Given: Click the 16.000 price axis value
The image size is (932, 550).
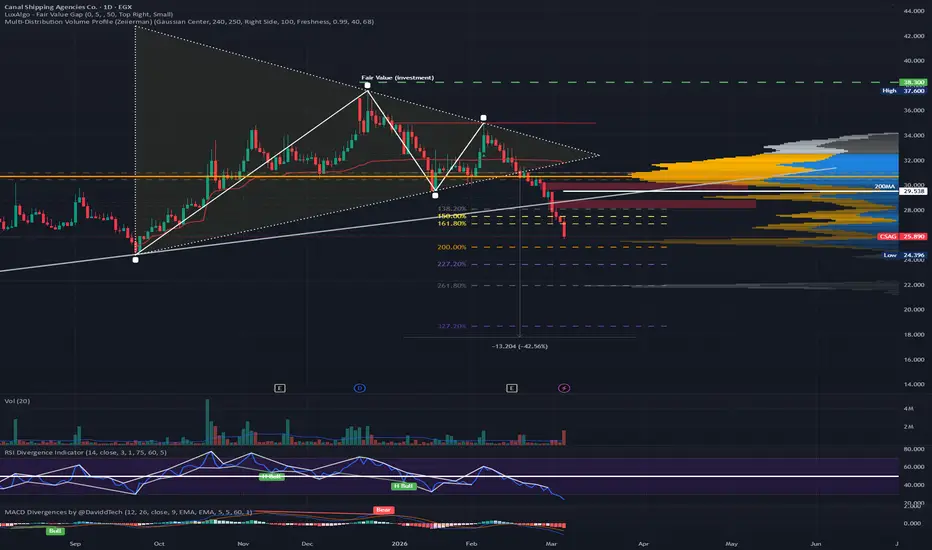Looking at the screenshot, I should pyautogui.click(x=914, y=359).
